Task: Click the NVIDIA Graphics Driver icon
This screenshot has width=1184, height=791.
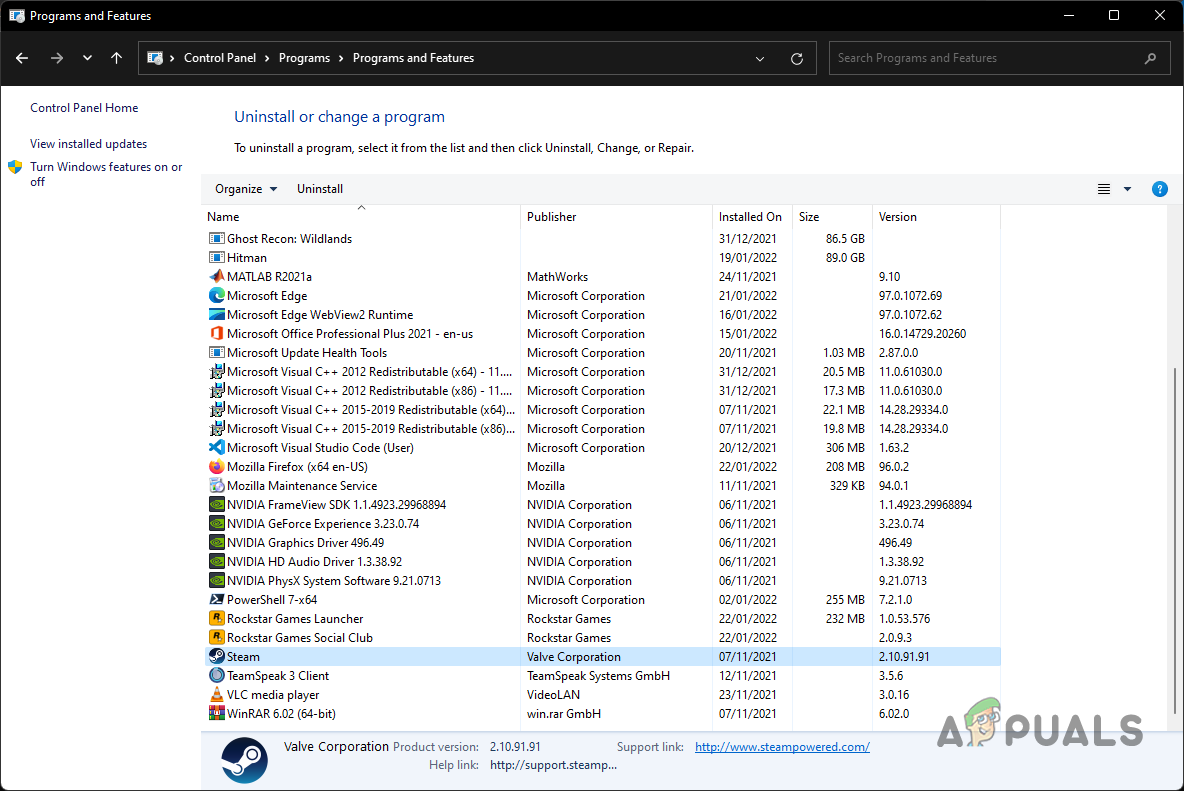Action: coord(217,542)
